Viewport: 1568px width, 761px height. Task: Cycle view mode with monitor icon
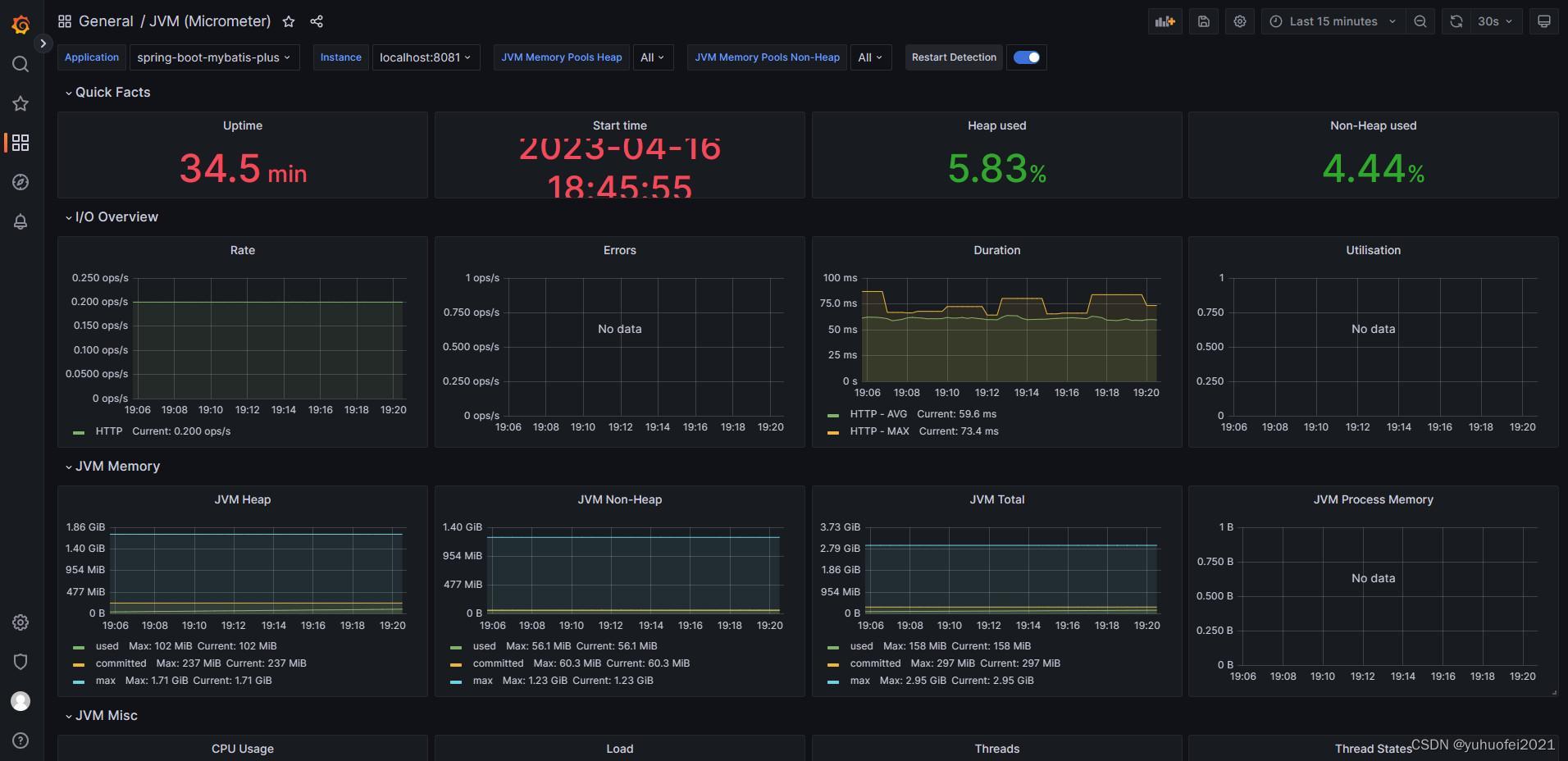[1544, 21]
